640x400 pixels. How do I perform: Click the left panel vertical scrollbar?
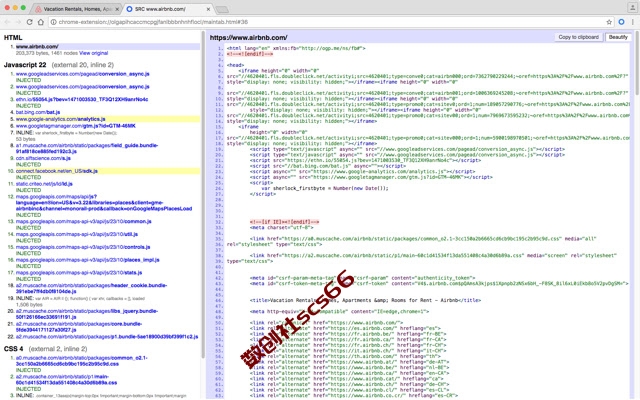point(203,196)
